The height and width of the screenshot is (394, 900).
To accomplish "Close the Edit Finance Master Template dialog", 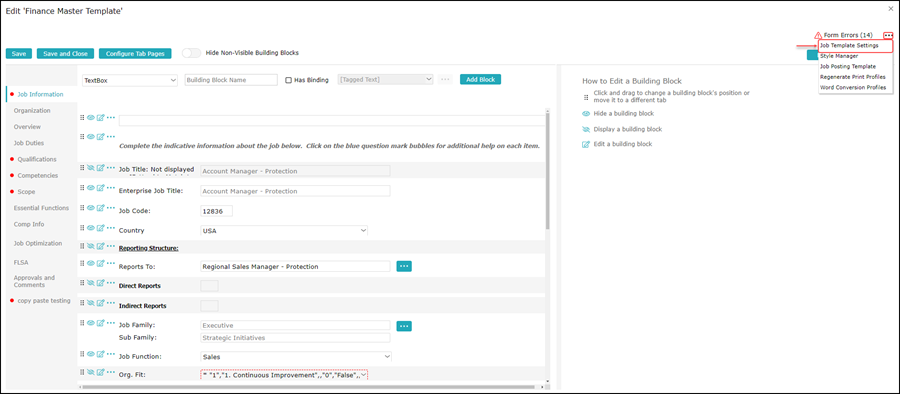I will tap(890, 8).
